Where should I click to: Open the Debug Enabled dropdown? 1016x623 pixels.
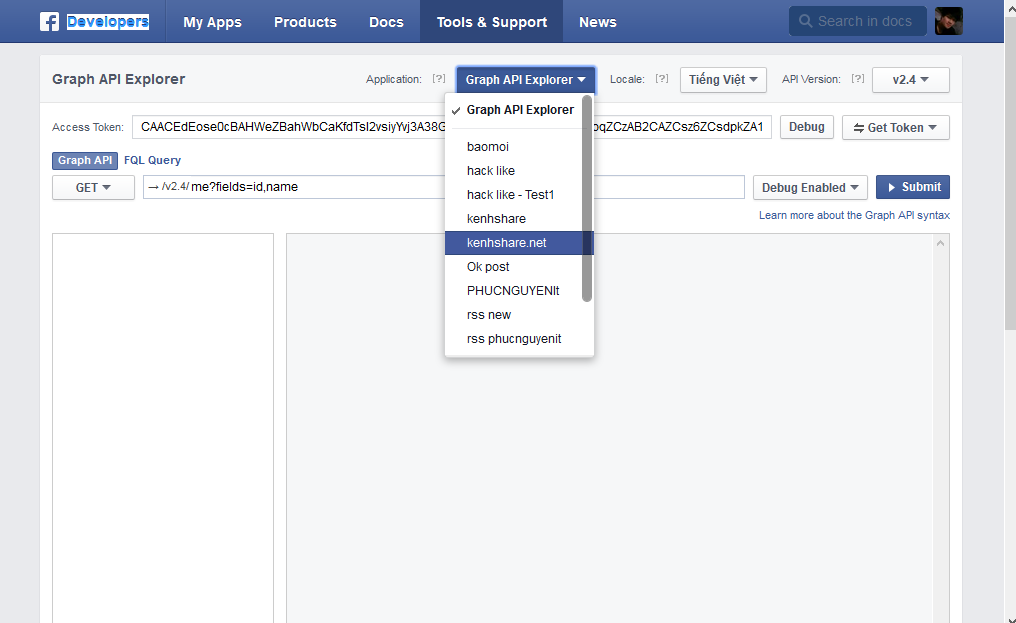[810, 187]
